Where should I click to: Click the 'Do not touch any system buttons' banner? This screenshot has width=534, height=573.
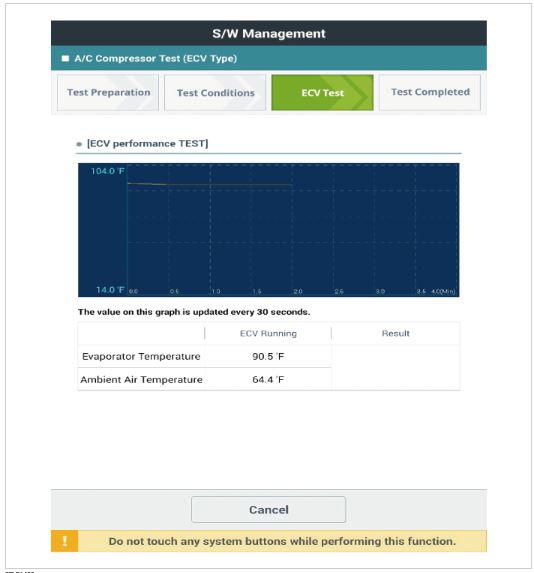pos(269,541)
